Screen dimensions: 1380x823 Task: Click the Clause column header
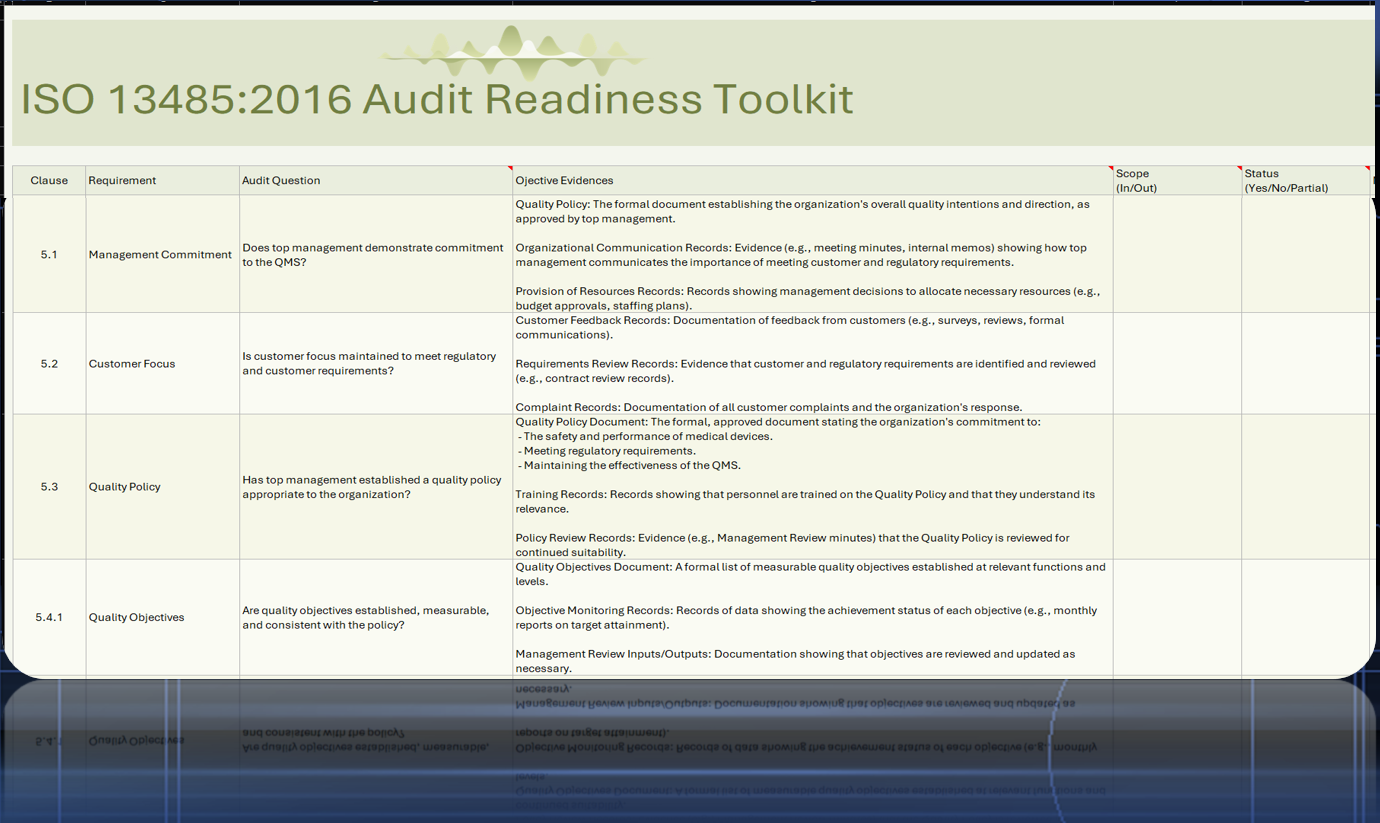pyautogui.click(x=48, y=180)
